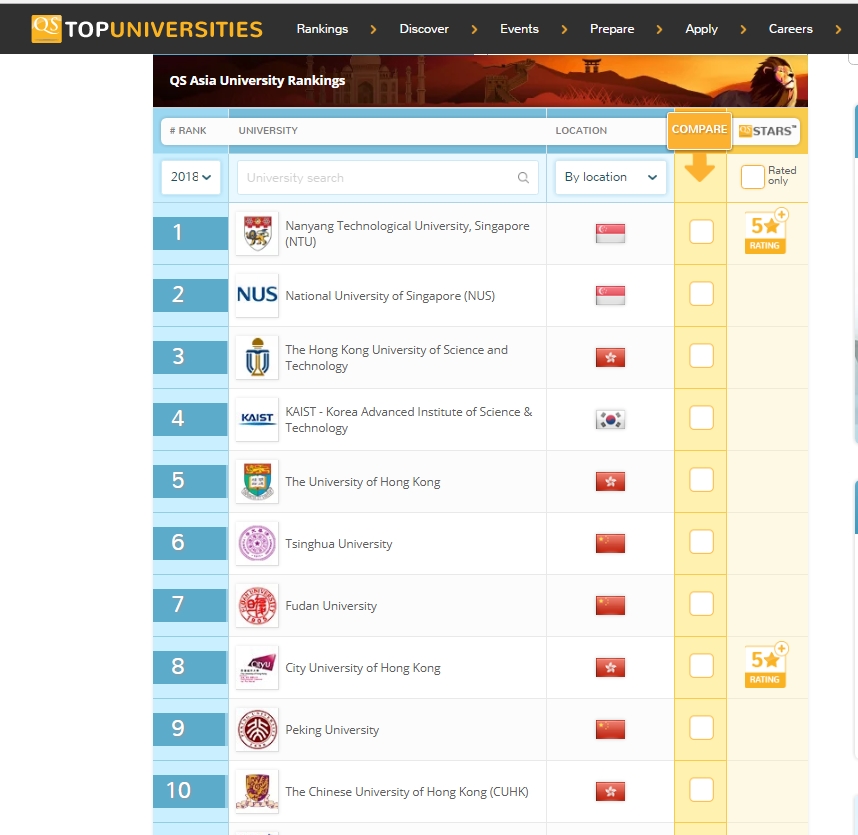
Task: Expand the Prepare menu chevron
Action: (659, 29)
